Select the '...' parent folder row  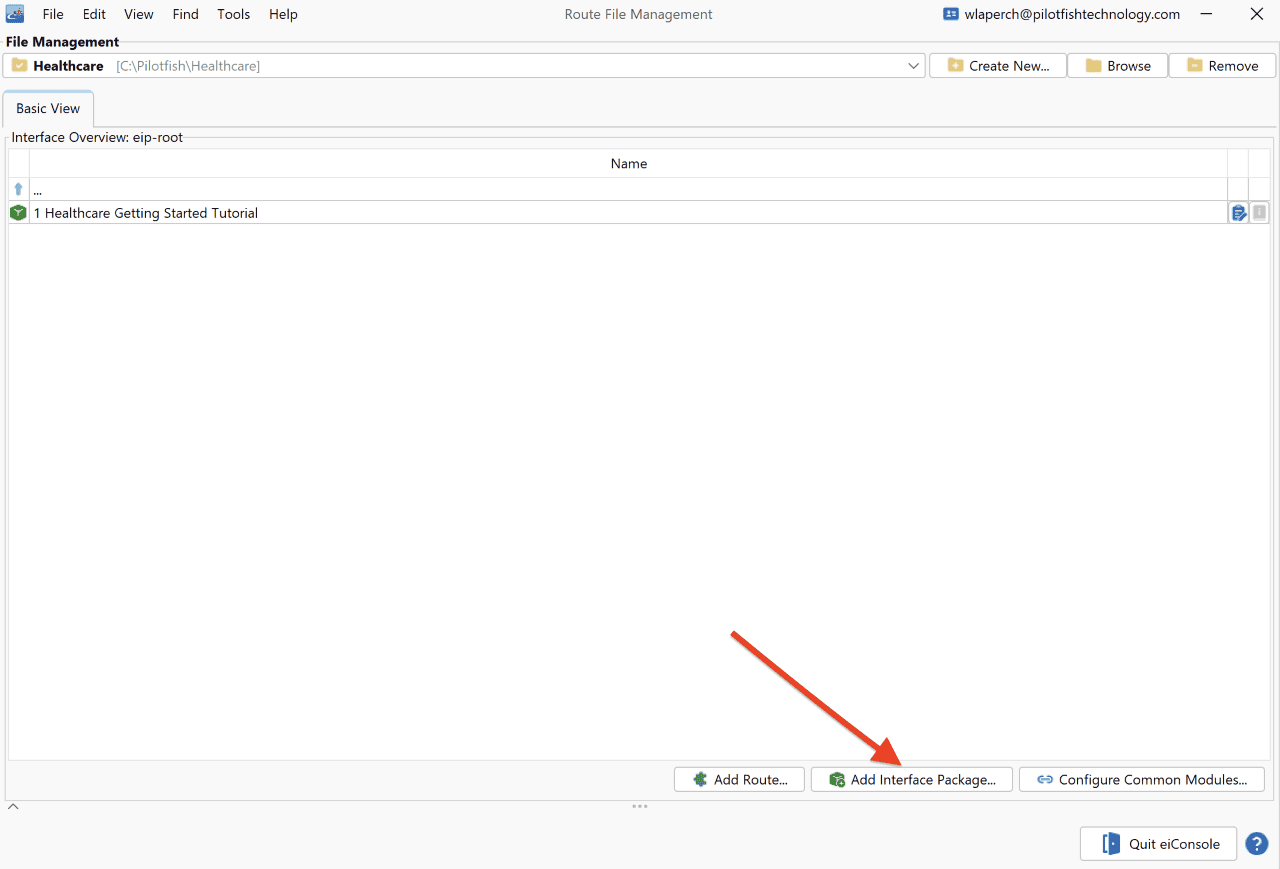point(628,189)
